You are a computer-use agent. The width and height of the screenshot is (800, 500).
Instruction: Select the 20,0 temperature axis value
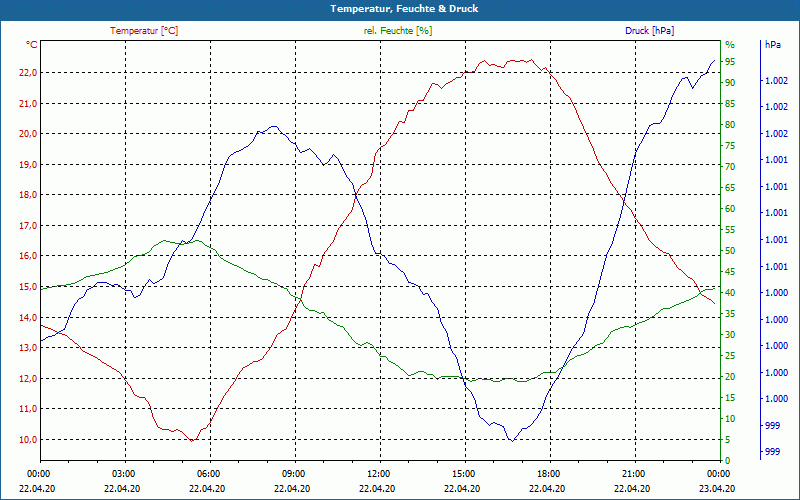[28, 134]
